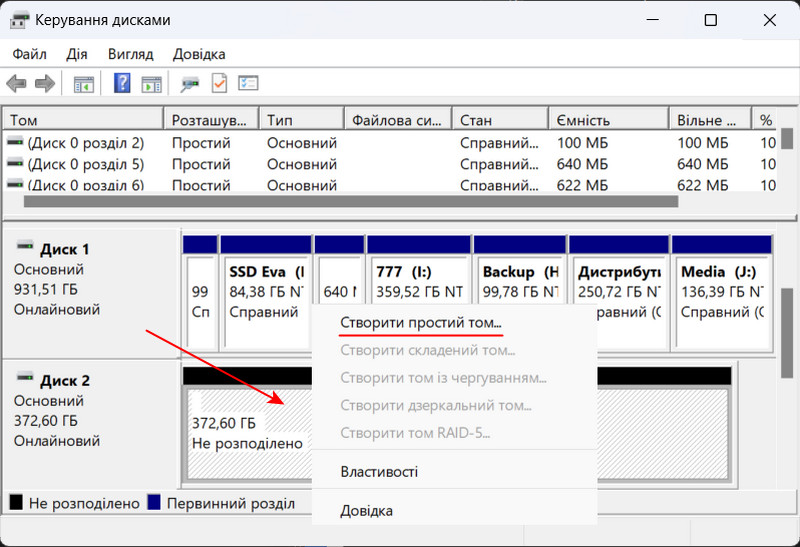Choose Створити простий том from context menu
This screenshot has width=800, height=547.
421,323
